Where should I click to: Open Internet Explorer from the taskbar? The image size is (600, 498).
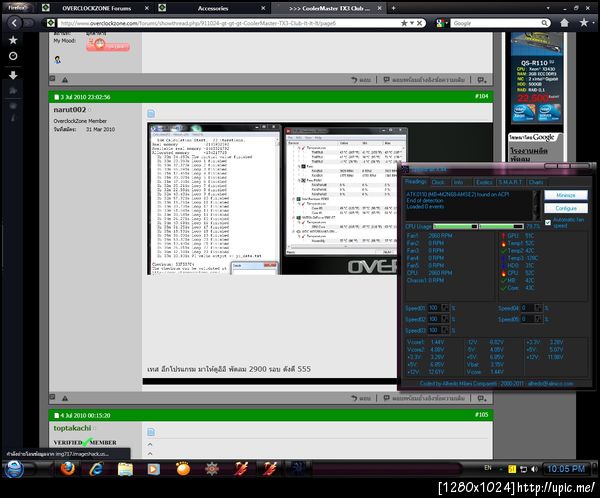[96, 469]
